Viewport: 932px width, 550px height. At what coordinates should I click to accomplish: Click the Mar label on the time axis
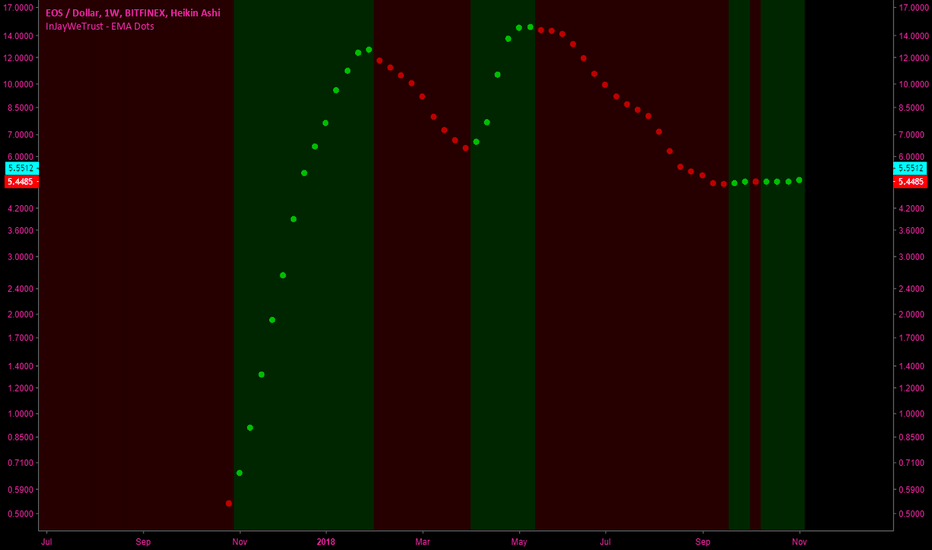422,542
